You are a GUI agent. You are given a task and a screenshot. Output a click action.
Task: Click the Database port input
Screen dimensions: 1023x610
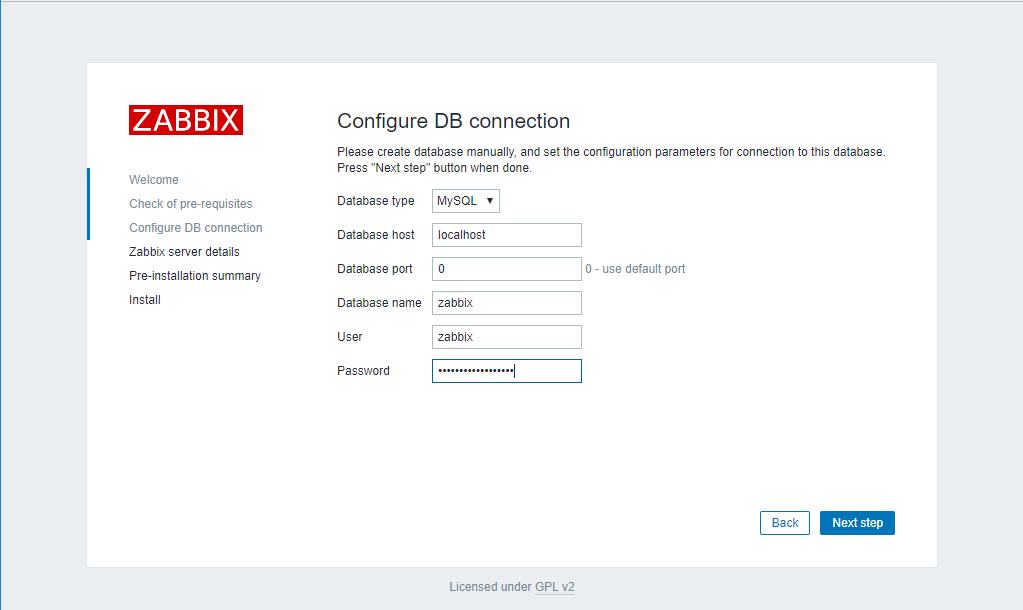tap(507, 269)
